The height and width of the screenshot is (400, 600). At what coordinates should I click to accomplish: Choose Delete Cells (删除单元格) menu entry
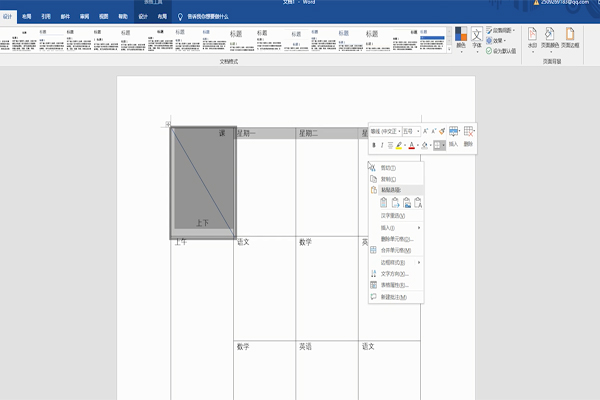[x=396, y=239]
